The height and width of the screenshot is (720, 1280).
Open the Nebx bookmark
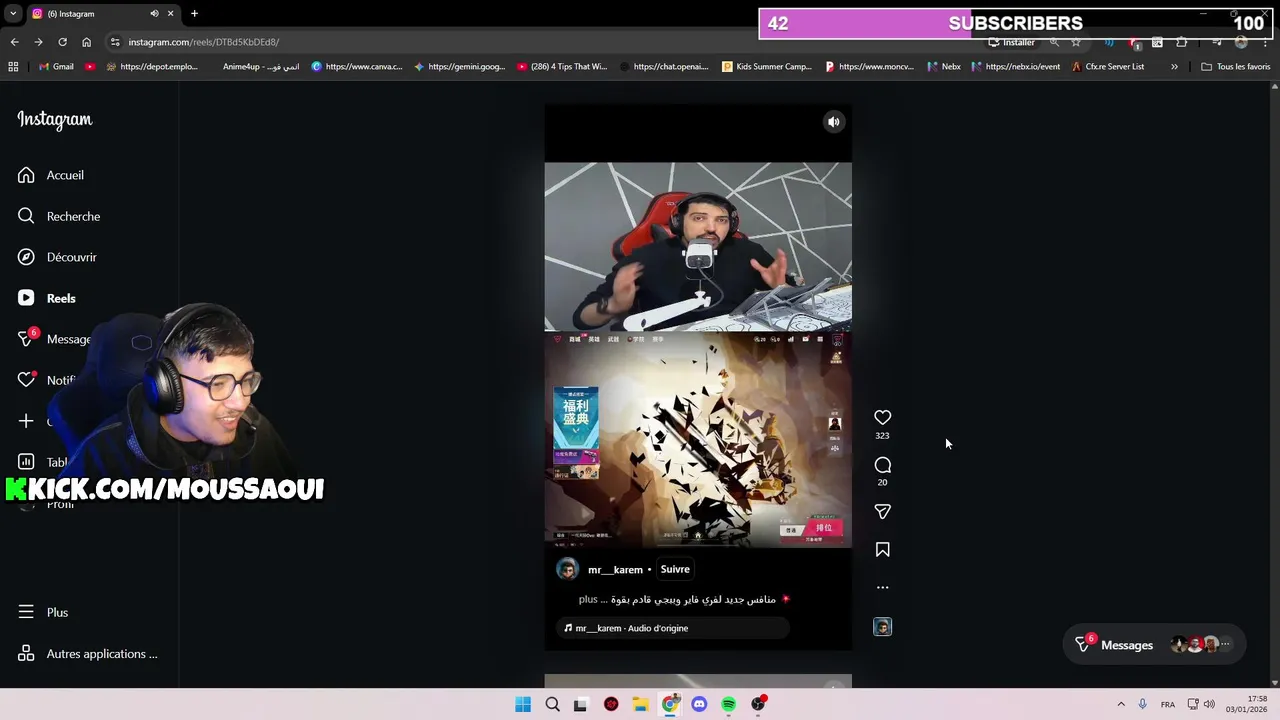point(944,67)
